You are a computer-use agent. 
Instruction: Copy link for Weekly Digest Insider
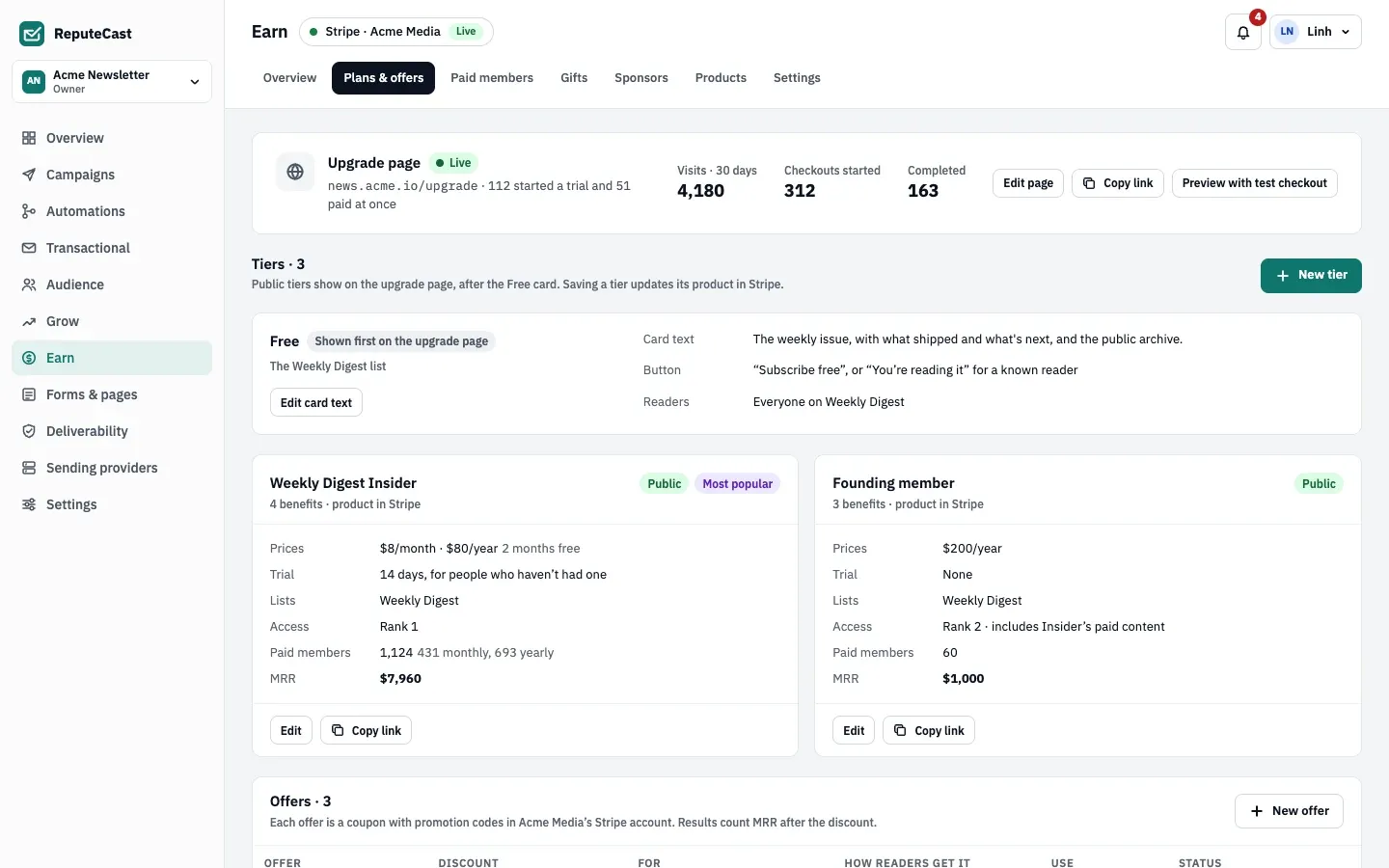coord(366,730)
